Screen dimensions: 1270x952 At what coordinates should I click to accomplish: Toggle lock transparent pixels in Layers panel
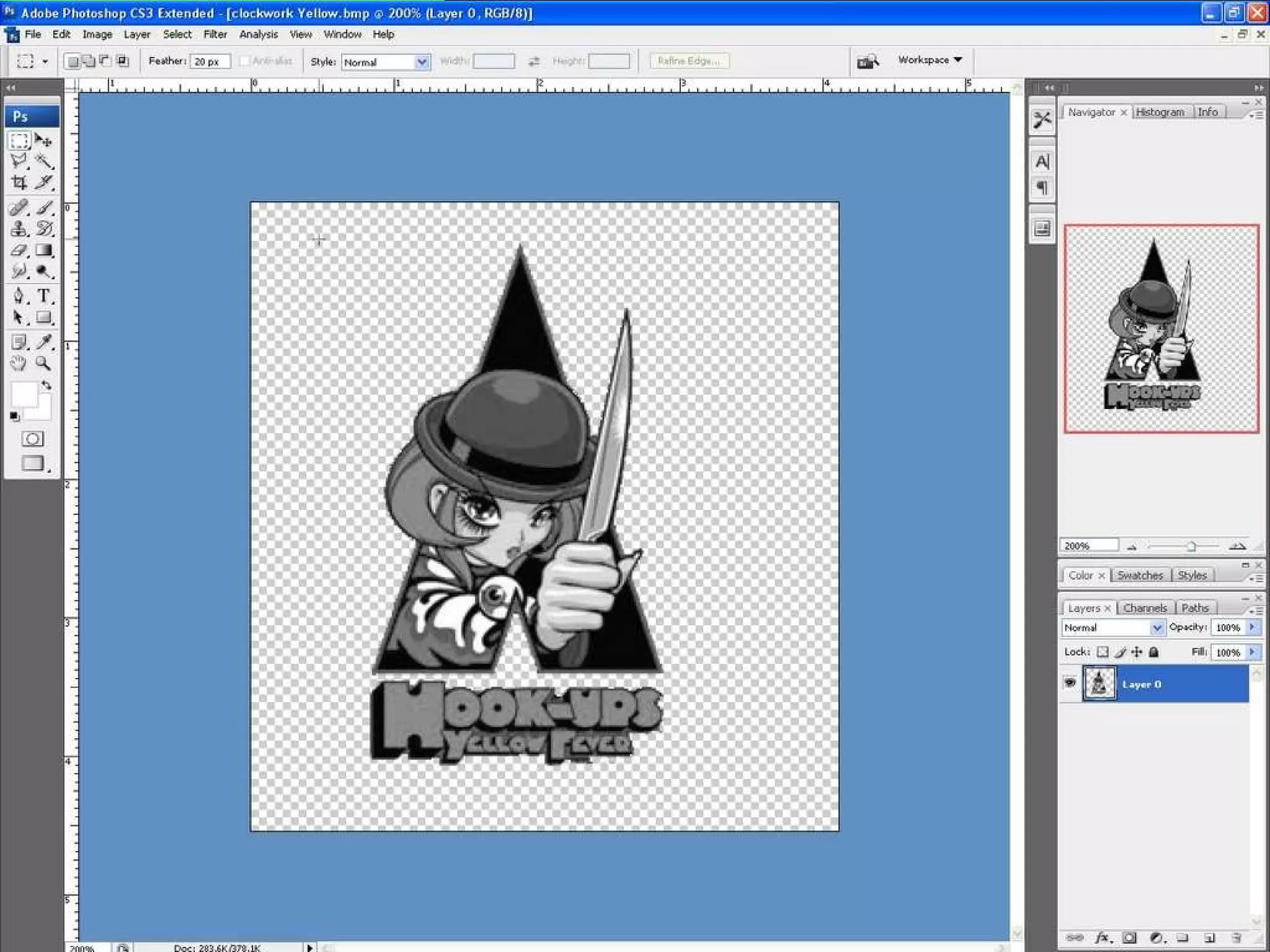point(1102,652)
